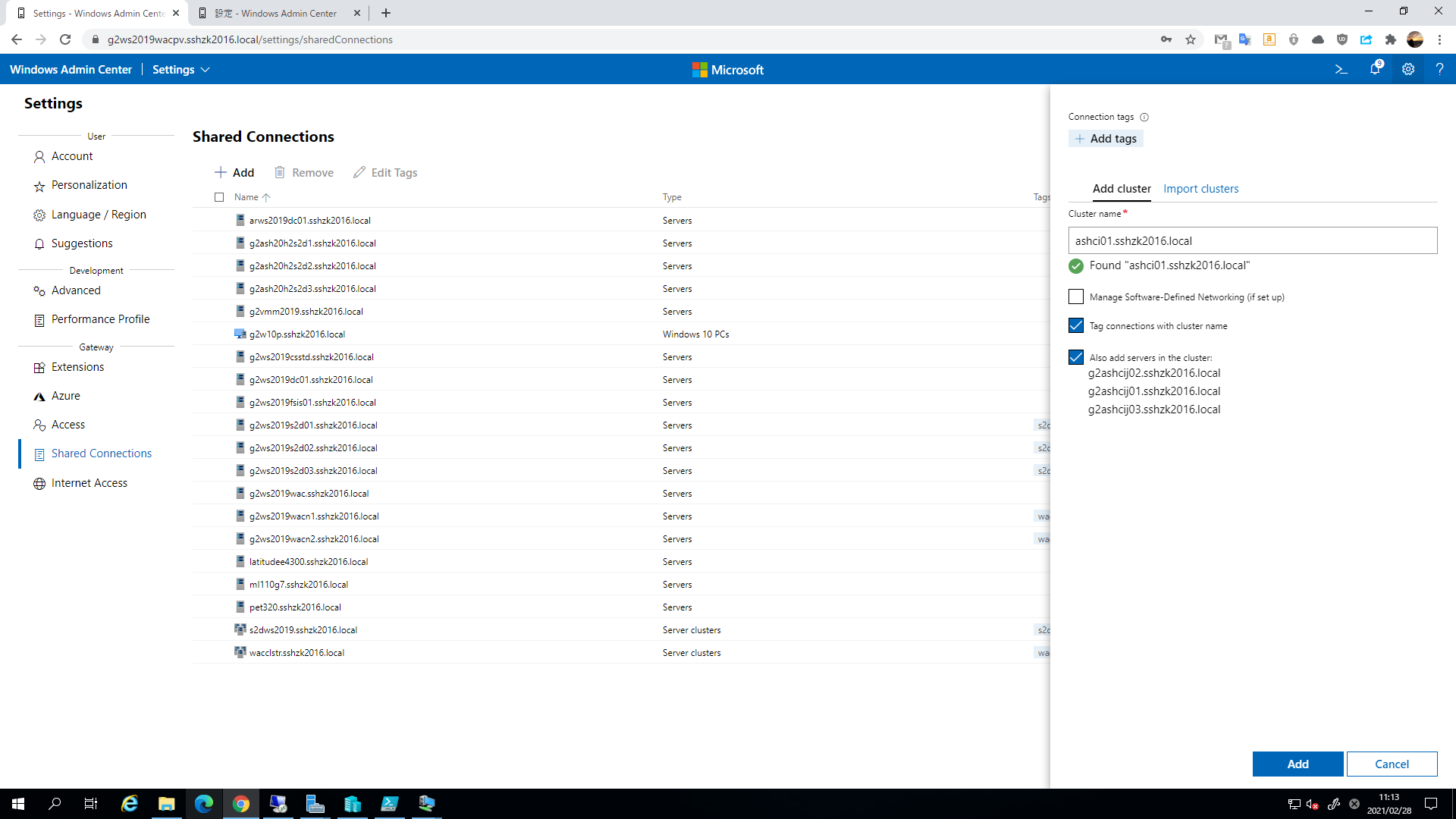Viewport: 1456px width, 819px height.
Task: Click Remove with the trash icon
Action: (x=303, y=172)
